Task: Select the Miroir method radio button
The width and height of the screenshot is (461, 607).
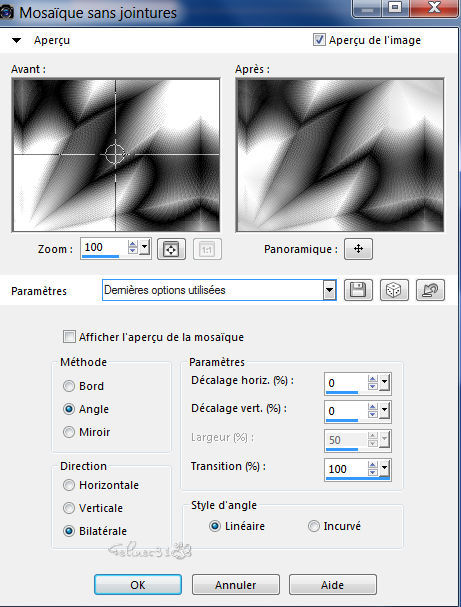Action: pyautogui.click(x=69, y=432)
